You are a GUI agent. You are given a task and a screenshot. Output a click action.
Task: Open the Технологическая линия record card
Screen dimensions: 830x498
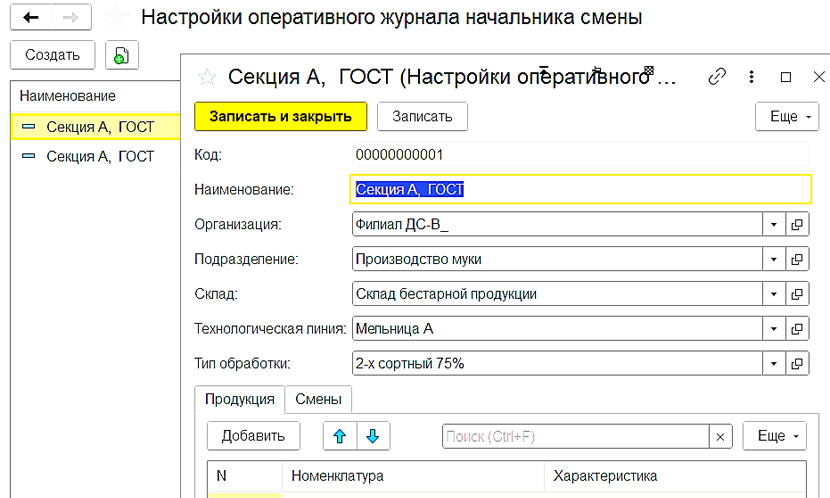[797, 329]
